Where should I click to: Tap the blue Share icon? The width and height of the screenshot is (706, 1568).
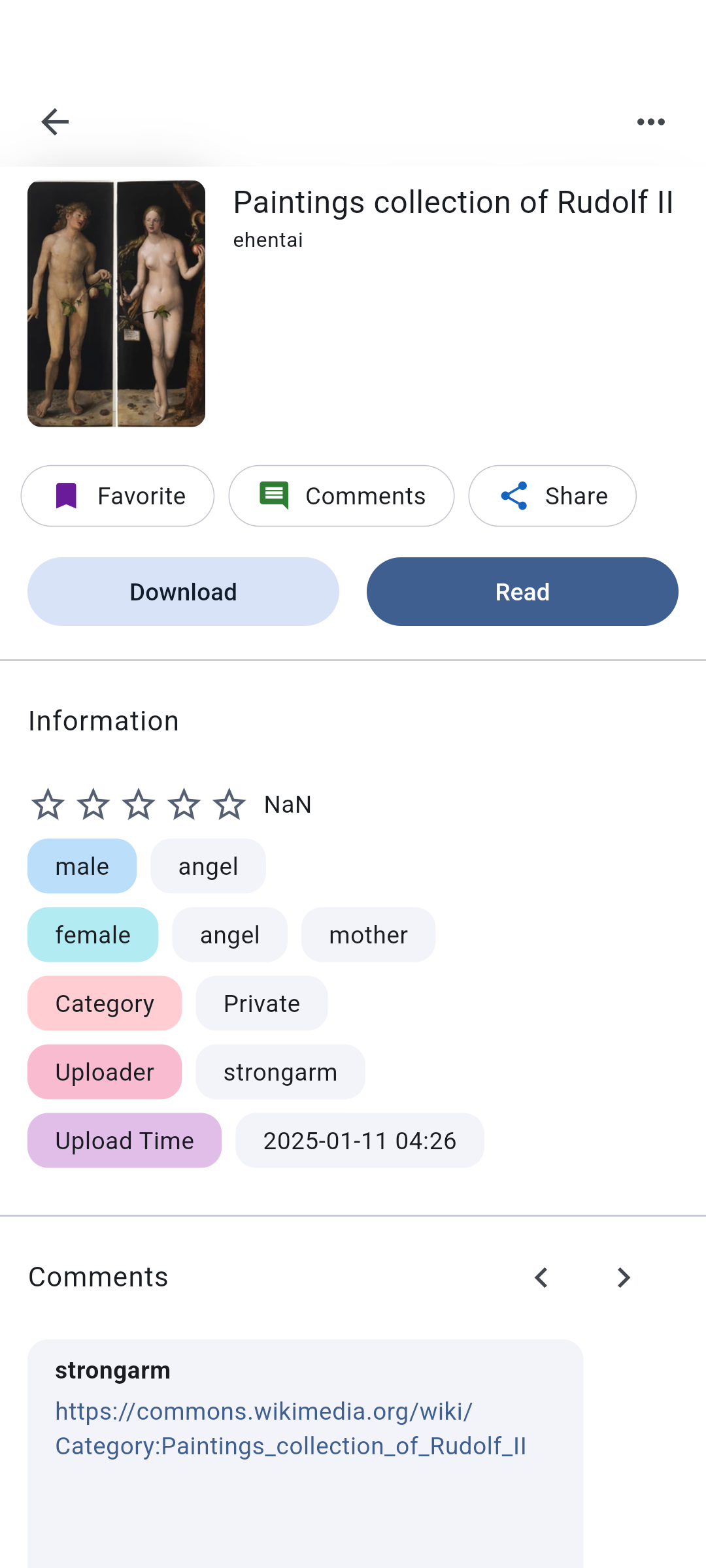[514, 496]
